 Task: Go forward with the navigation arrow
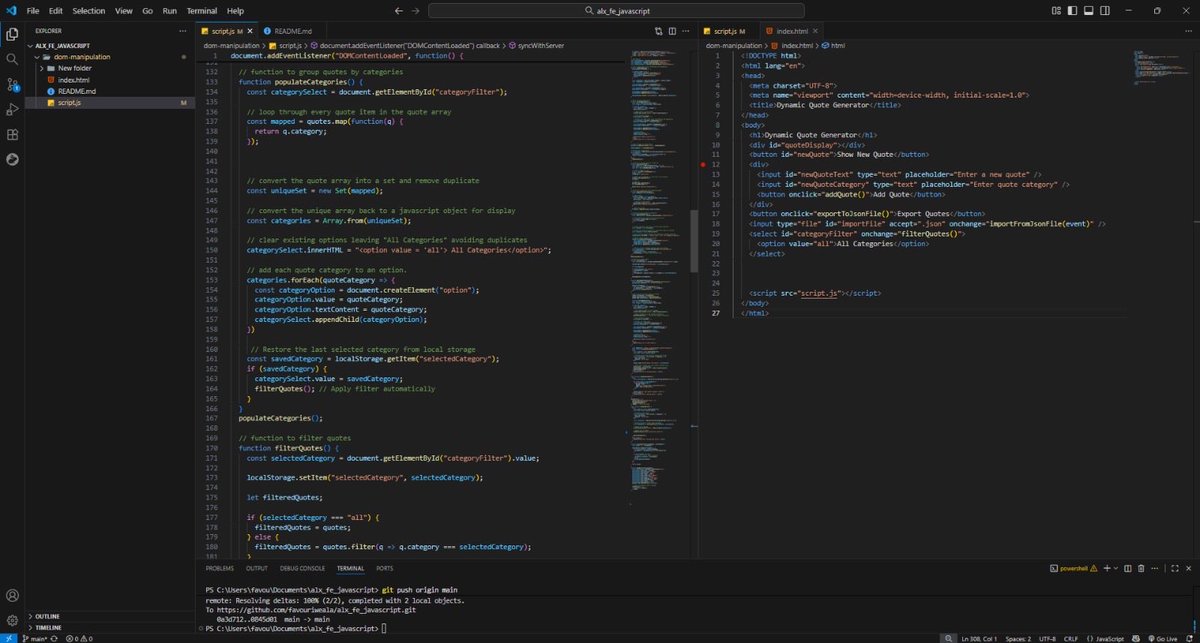click(x=415, y=10)
